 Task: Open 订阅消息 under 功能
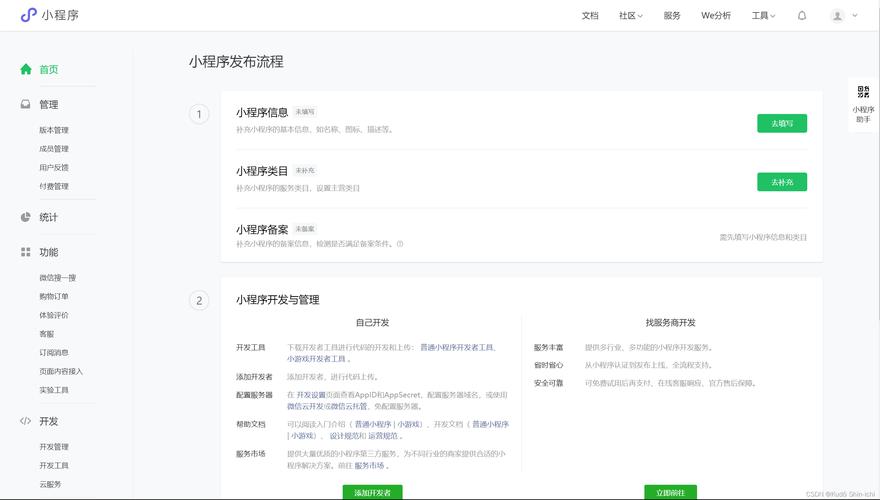[54, 352]
